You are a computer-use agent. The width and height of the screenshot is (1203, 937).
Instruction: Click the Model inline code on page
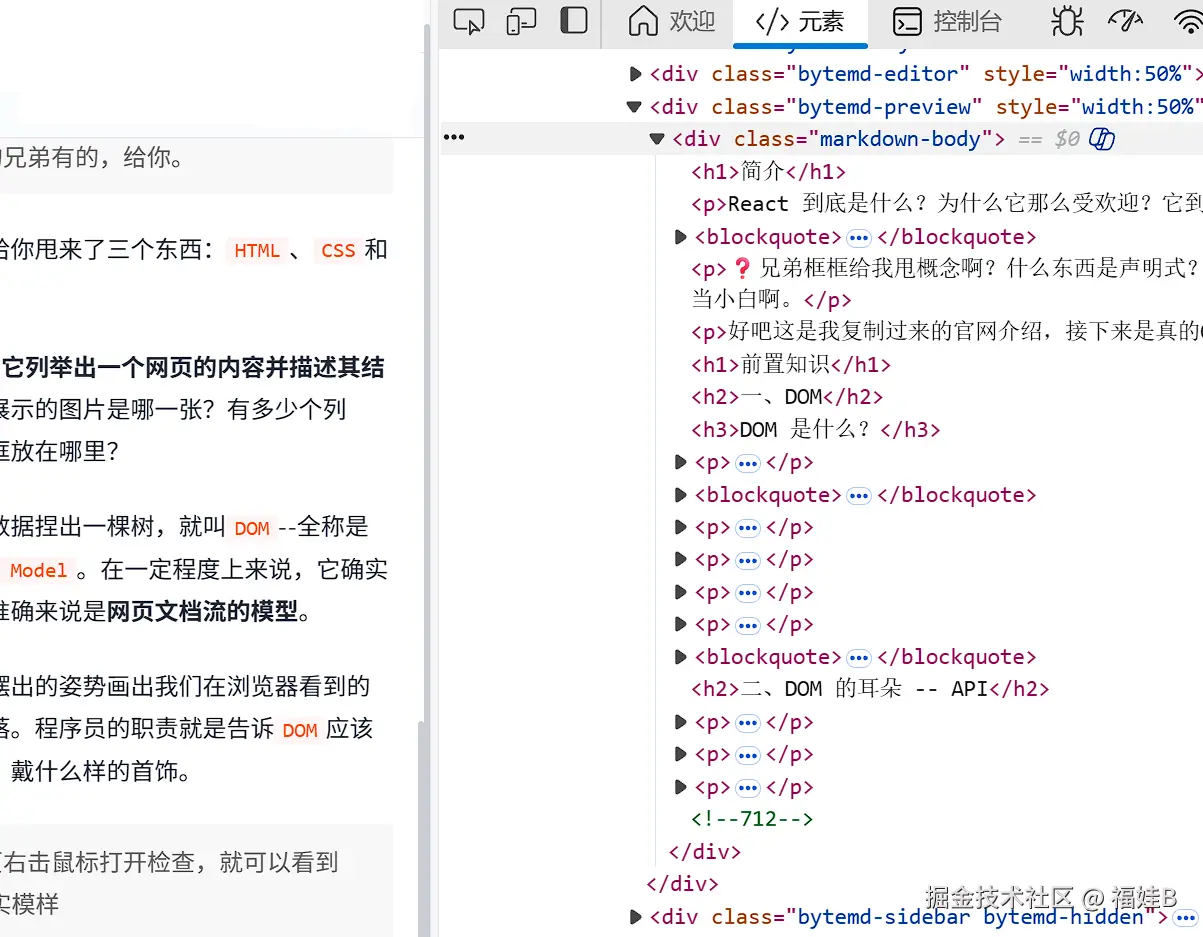(x=39, y=571)
